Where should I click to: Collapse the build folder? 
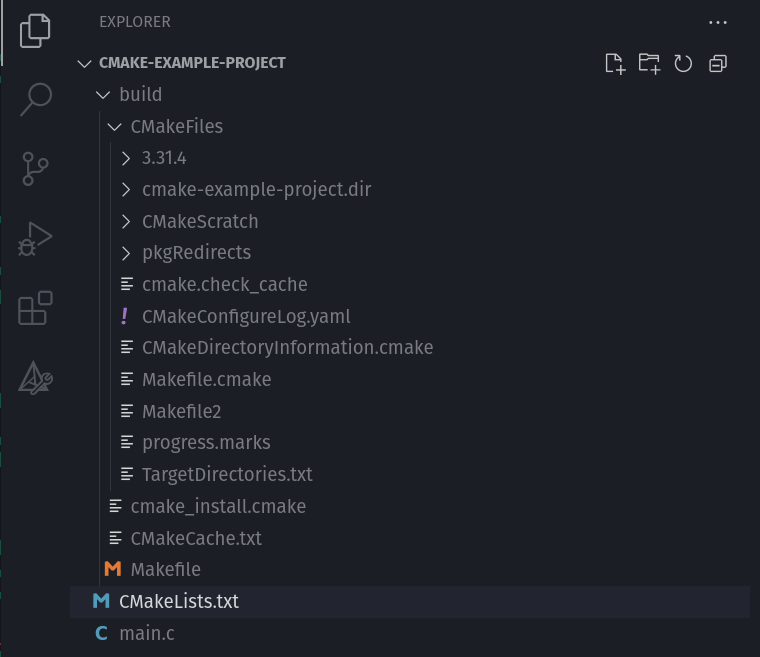(x=140, y=95)
